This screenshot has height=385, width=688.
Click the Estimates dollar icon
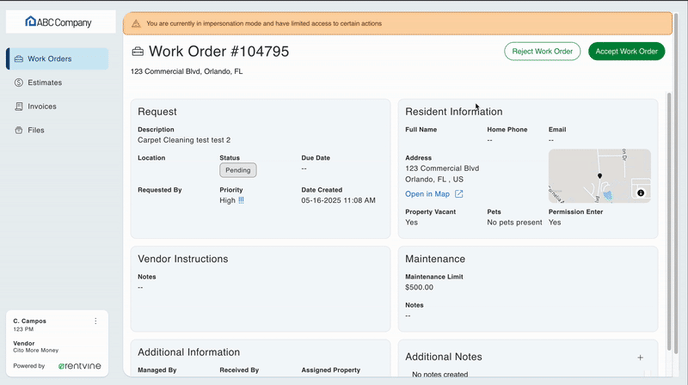tap(18, 83)
